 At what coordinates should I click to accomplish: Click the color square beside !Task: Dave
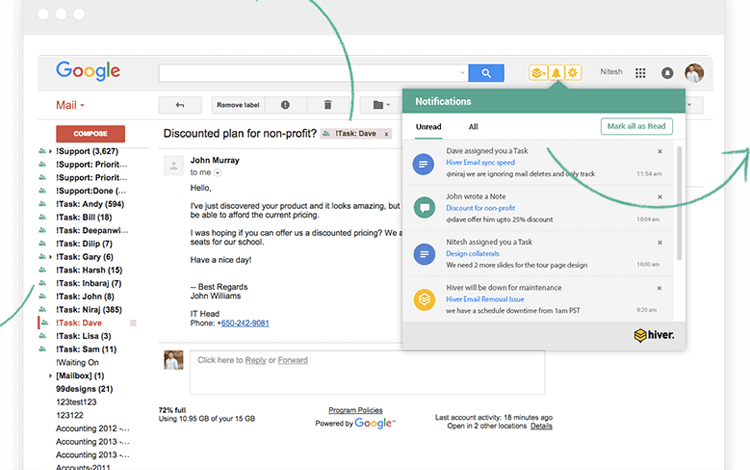(x=133, y=323)
